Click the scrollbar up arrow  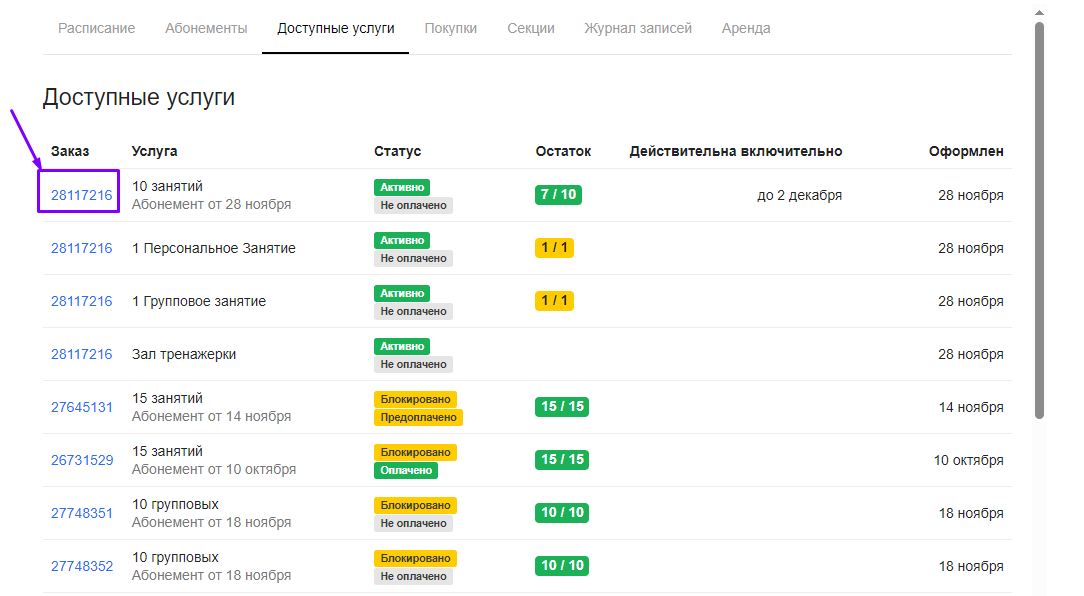pyautogui.click(x=1039, y=9)
